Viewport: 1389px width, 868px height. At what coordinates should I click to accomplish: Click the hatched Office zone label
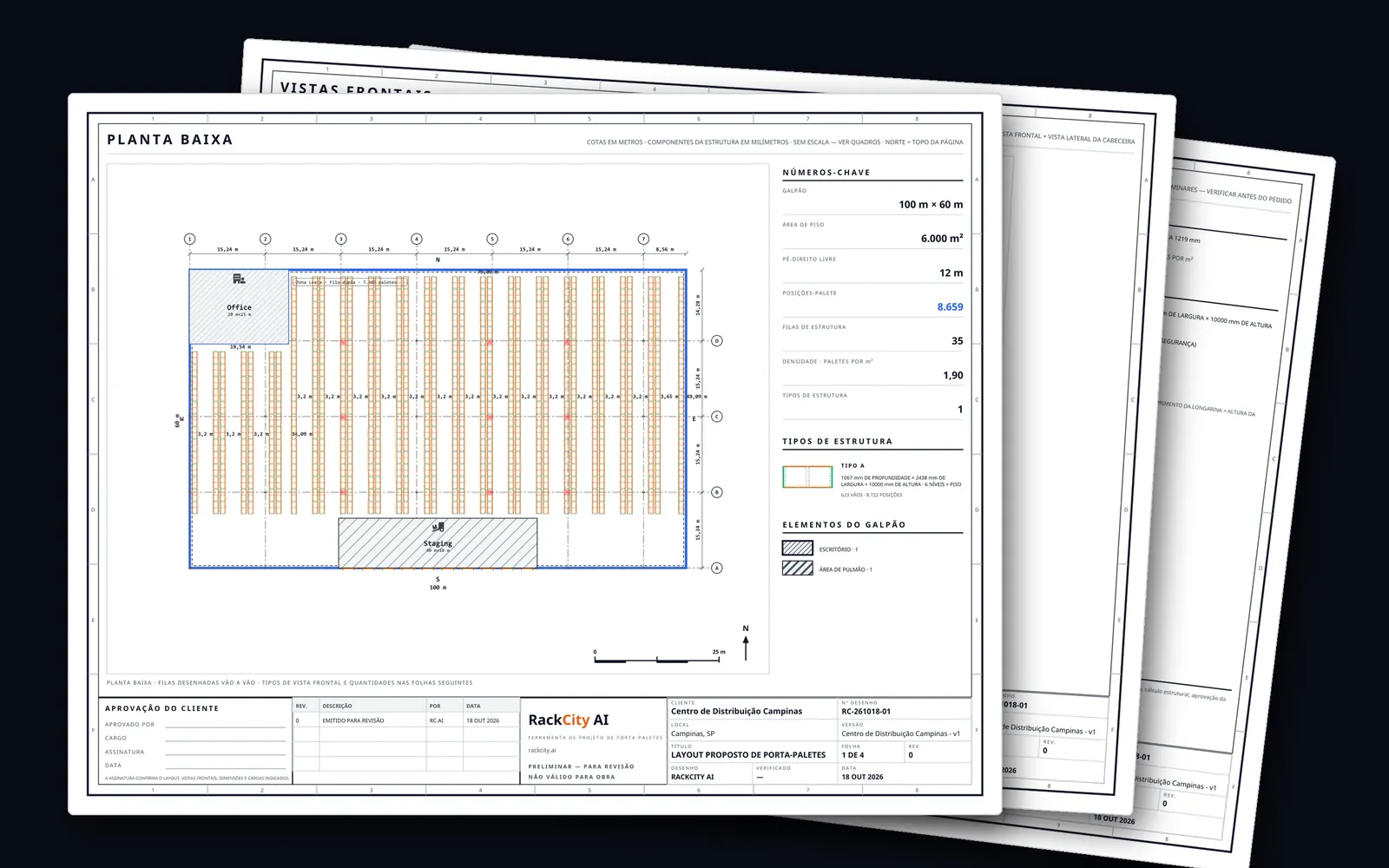tap(240, 307)
